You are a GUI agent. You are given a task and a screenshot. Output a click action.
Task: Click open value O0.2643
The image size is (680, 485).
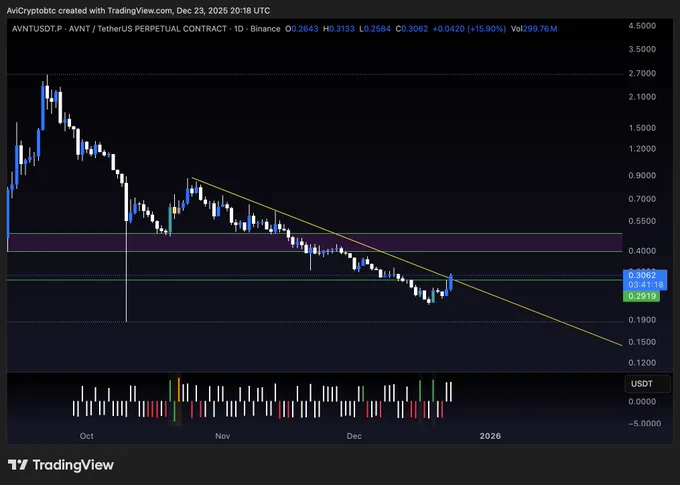[x=301, y=29]
